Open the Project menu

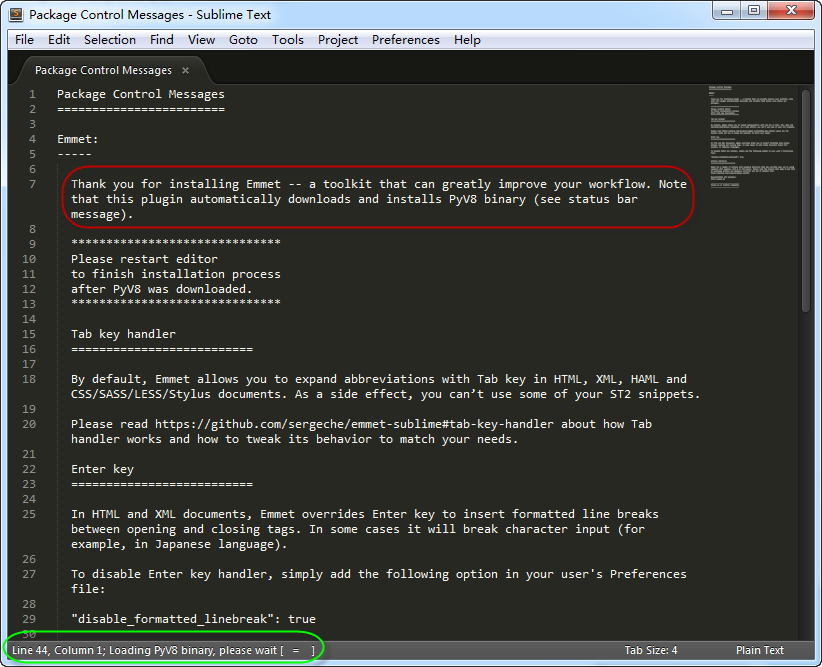click(338, 40)
